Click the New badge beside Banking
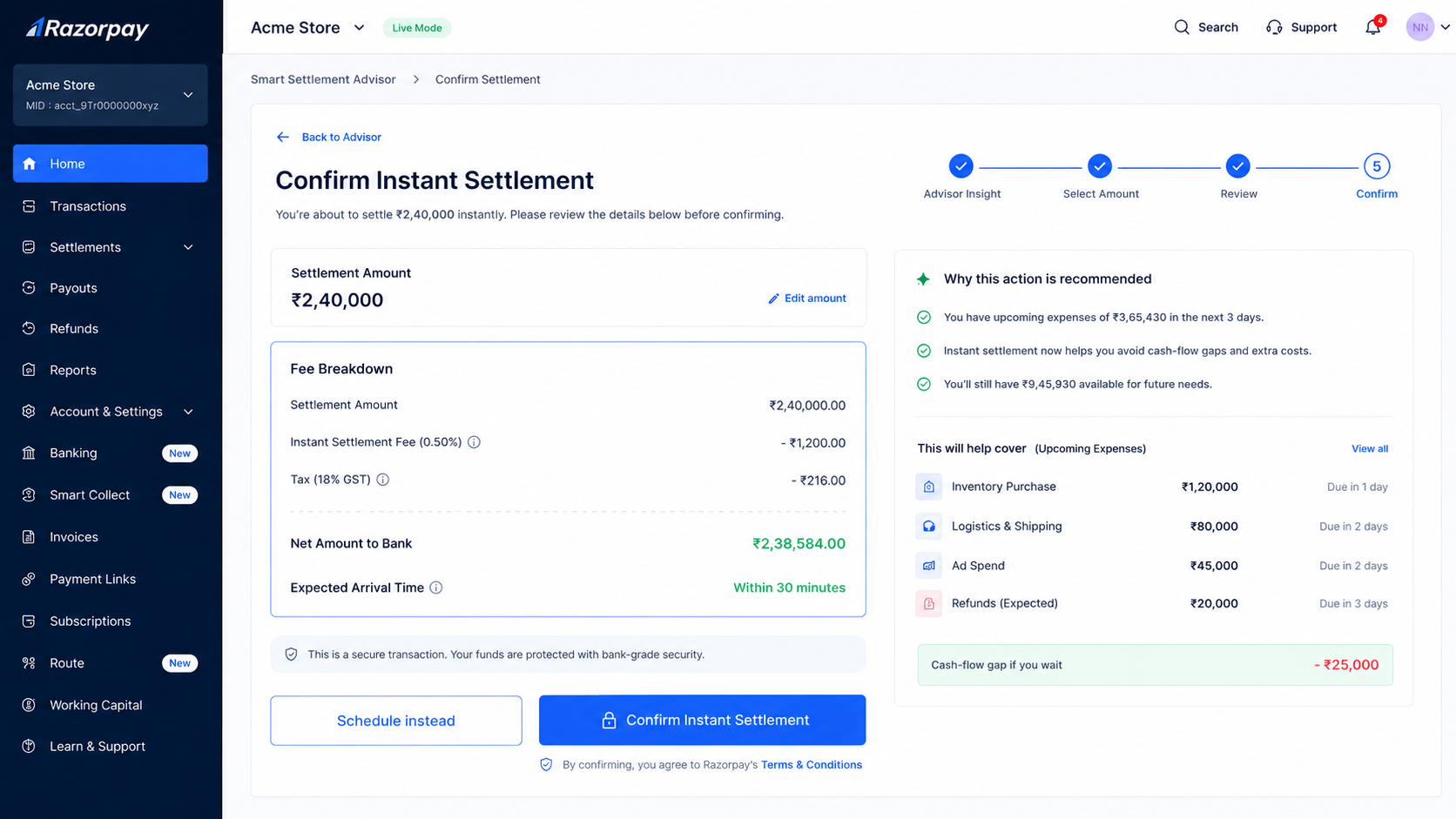This screenshot has height=819, width=1456. coord(180,453)
